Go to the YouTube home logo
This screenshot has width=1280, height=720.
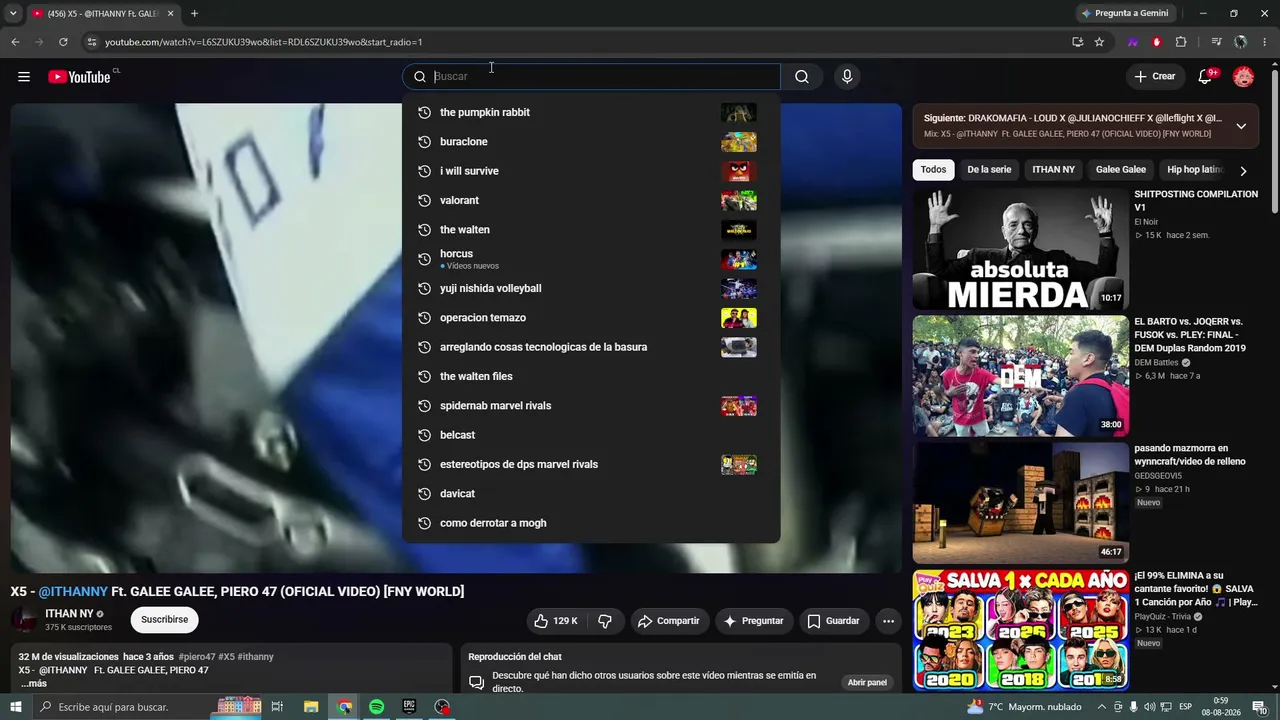[x=79, y=77]
